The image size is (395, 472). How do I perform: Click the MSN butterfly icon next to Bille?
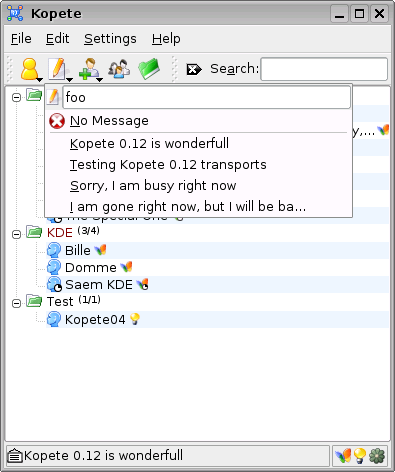(x=100, y=250)
